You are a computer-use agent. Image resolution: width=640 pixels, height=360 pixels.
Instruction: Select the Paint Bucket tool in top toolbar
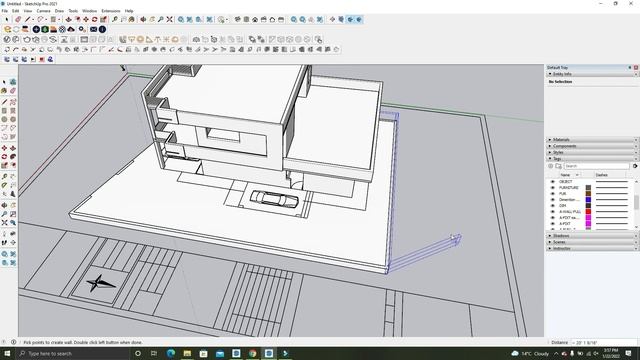132,20
